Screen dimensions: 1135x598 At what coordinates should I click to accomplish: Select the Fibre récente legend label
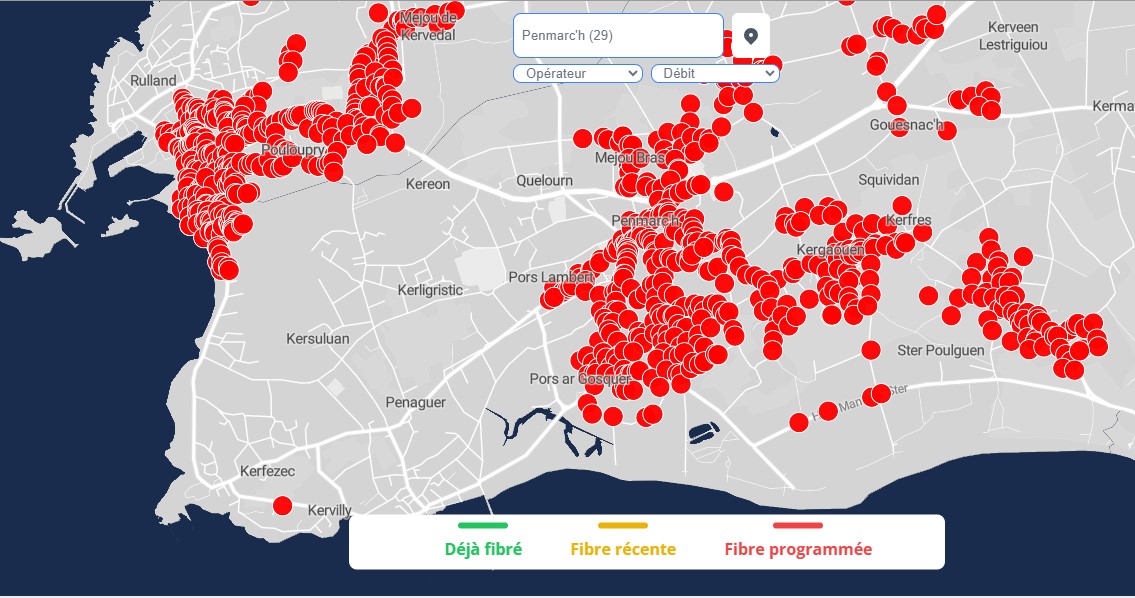point(623,549)
